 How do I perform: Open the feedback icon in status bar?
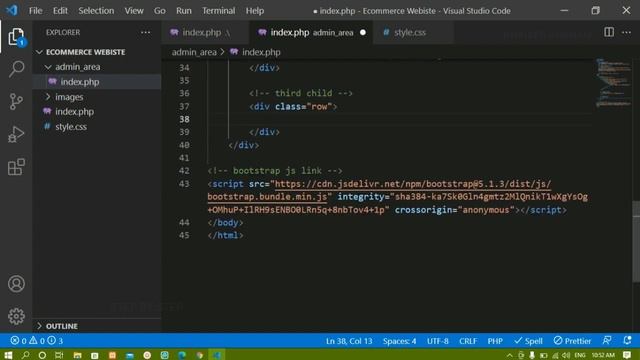[x=607, y=340]
